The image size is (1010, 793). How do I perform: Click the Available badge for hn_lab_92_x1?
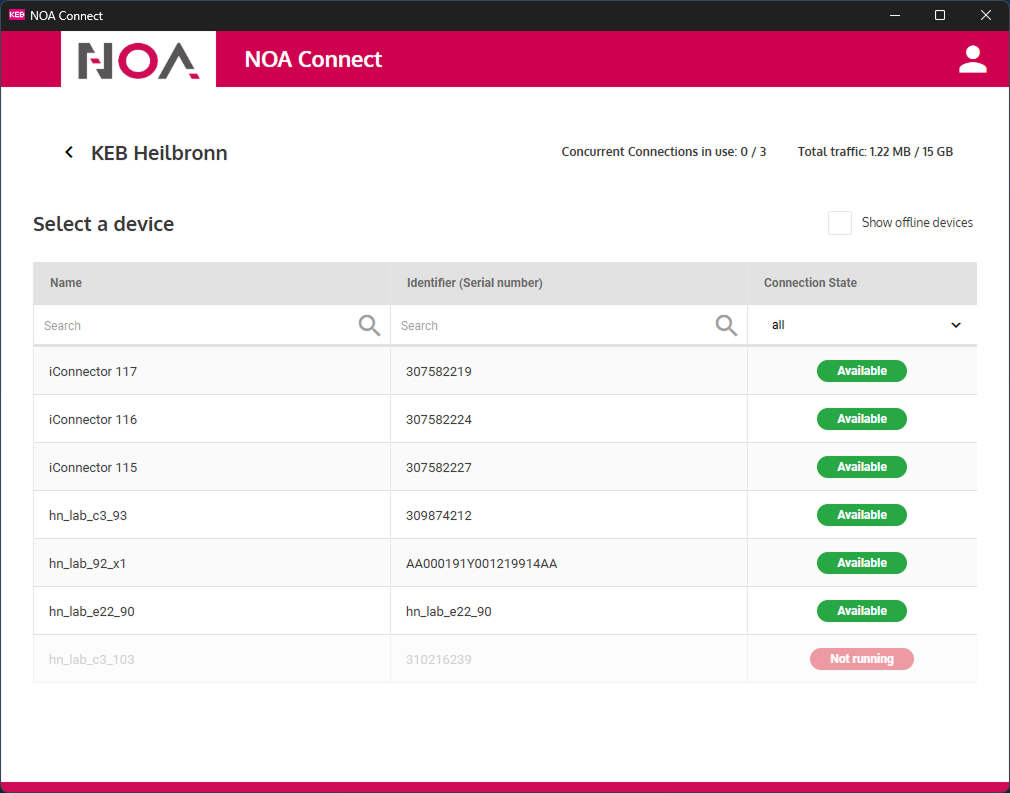click(861, 563)
